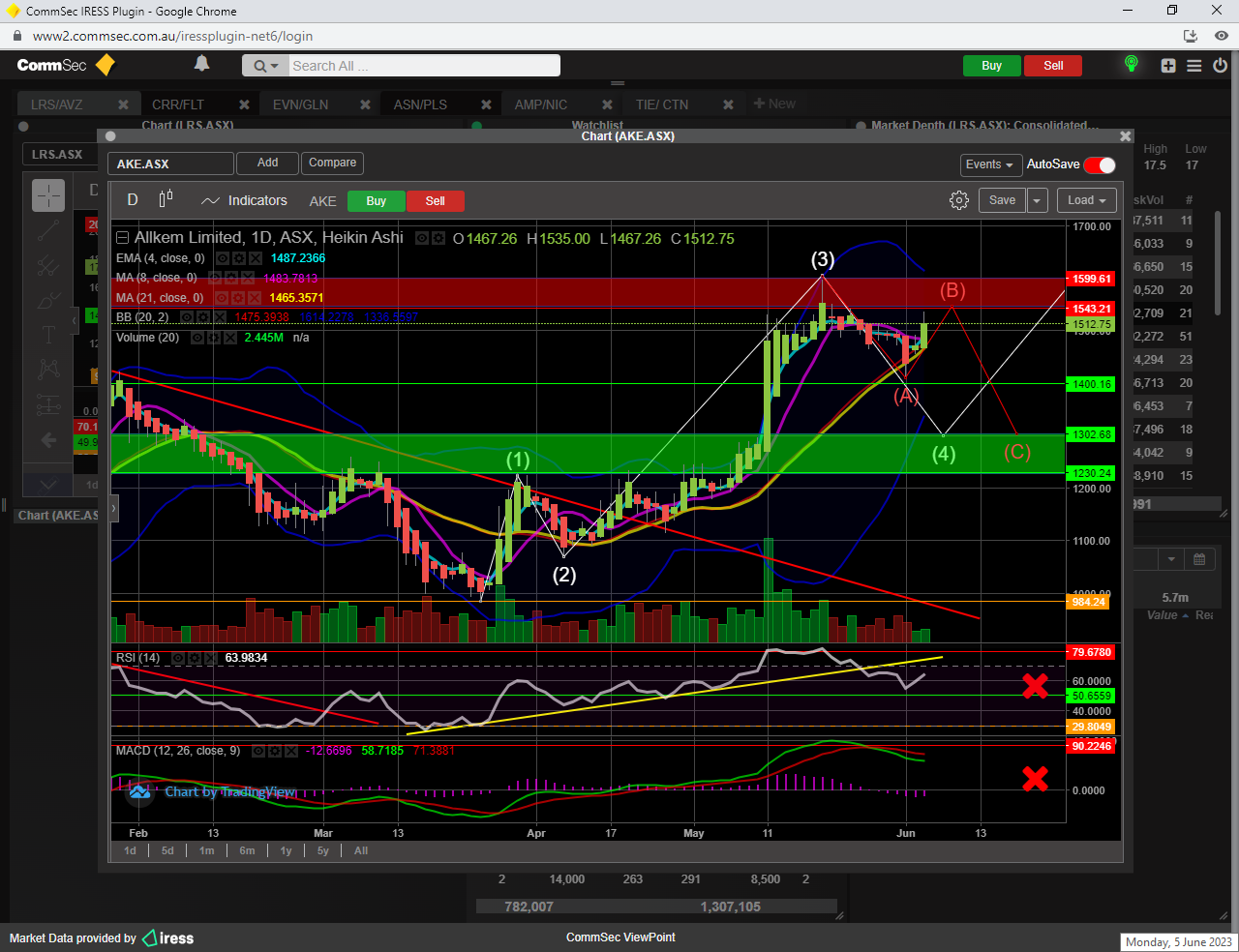Open settings gear for RSI indicator

tap(195, 658)
